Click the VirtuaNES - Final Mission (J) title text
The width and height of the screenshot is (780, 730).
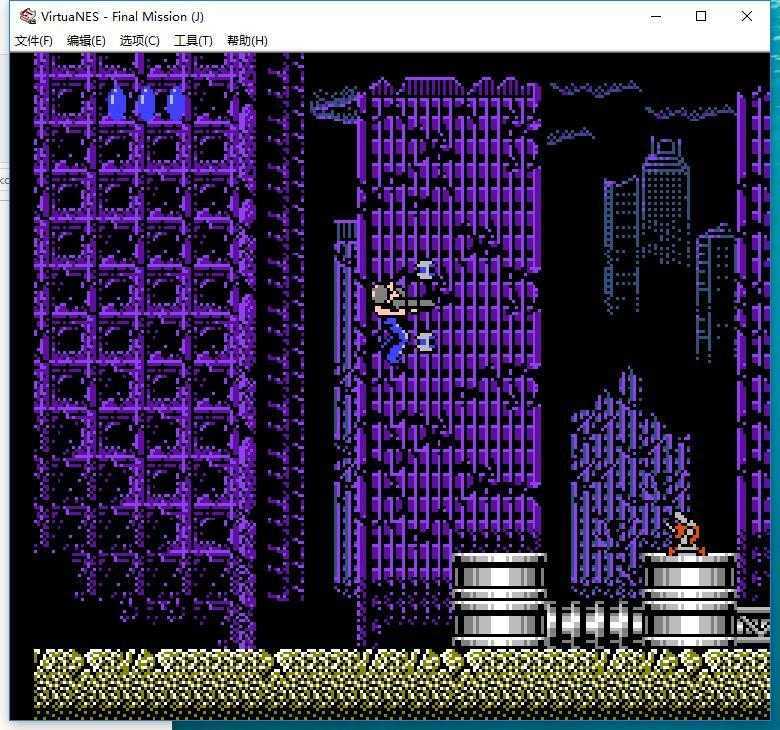pos(122,17)
